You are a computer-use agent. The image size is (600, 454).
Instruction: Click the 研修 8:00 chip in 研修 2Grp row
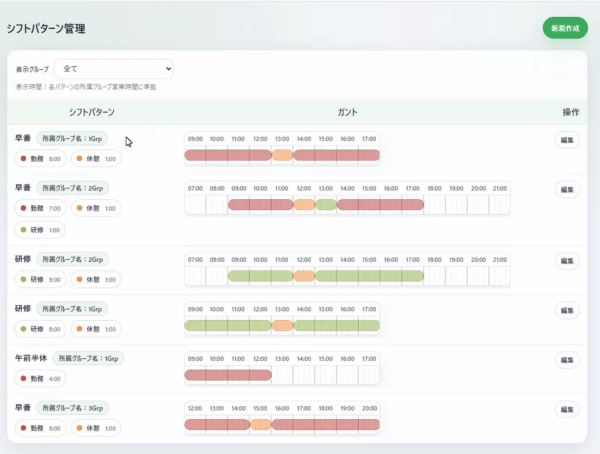(41, 279)
